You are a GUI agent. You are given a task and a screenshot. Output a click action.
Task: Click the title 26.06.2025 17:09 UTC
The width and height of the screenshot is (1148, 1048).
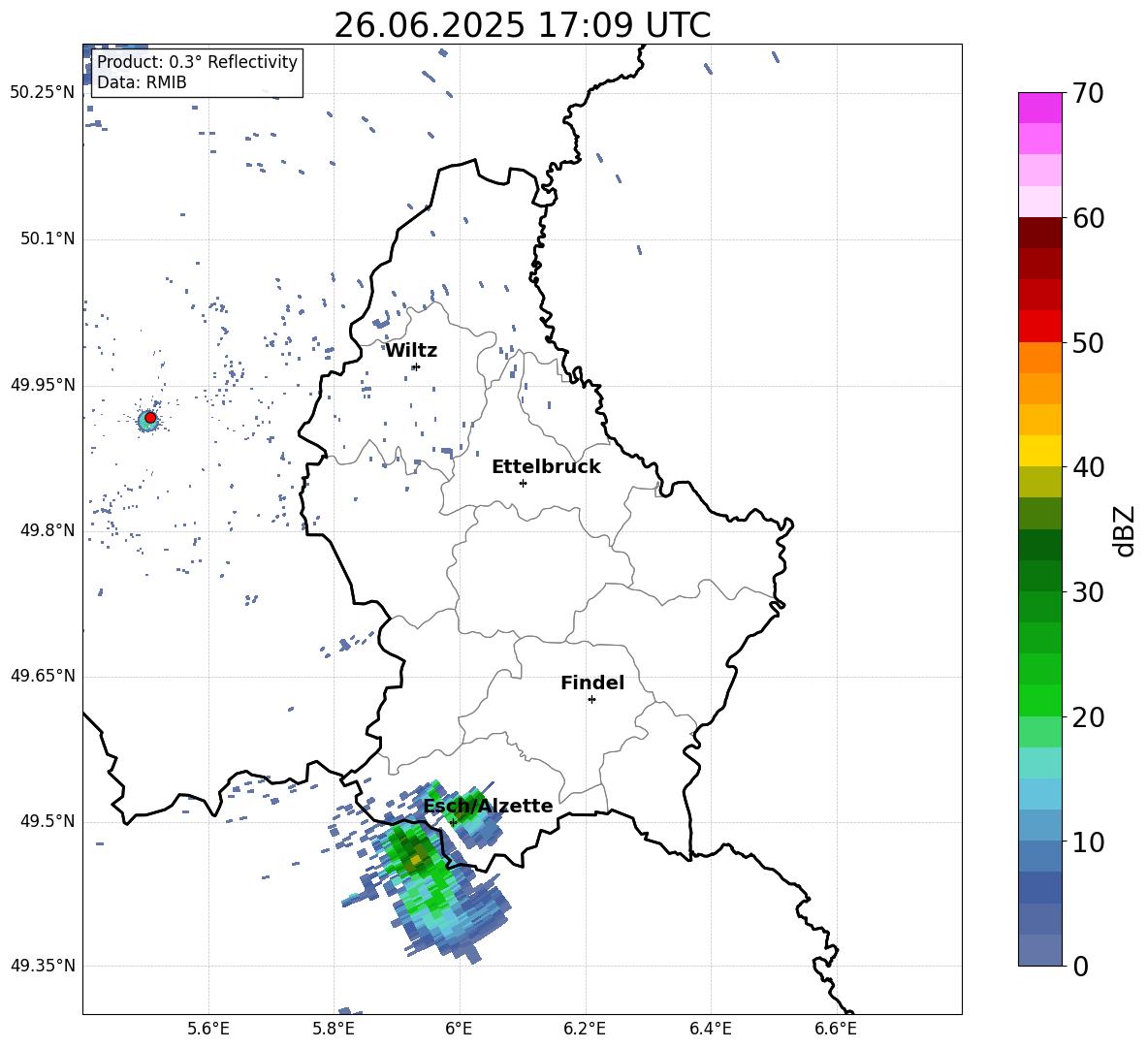[x=523, y=25]
